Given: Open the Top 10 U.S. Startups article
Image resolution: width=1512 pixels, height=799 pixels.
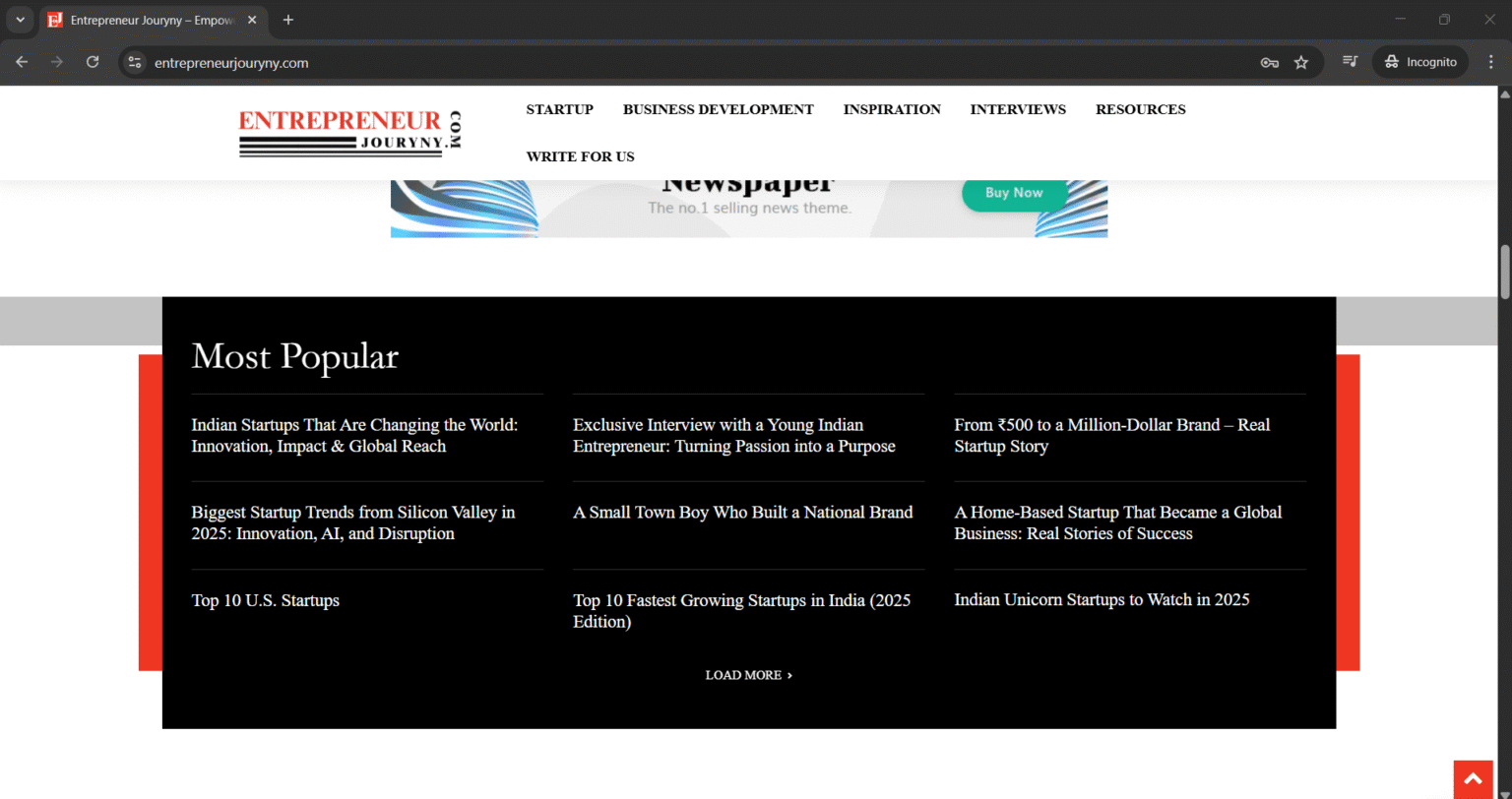Looking at the screenshot, I should [x=265, y=600].
